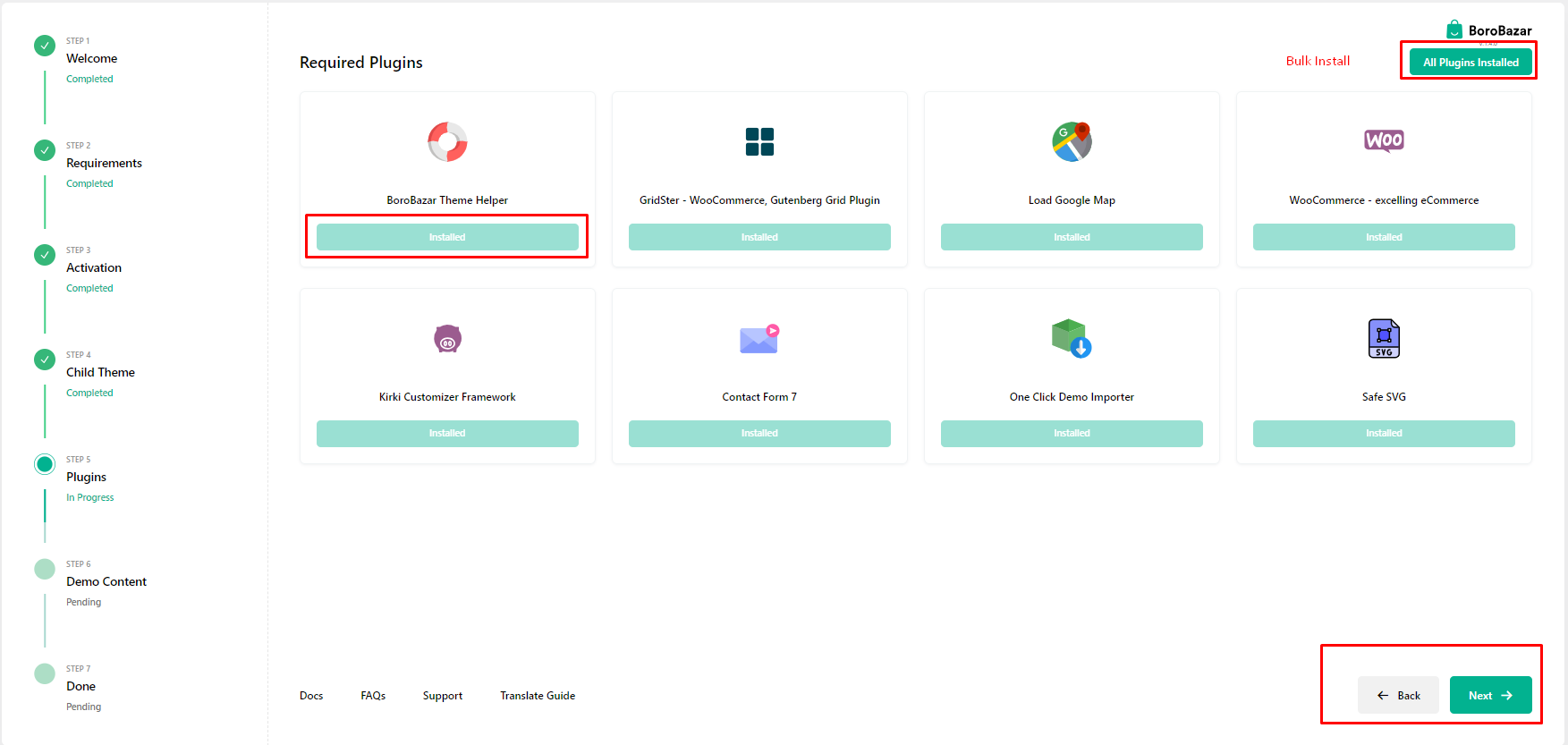1568x745 pixels.
Task: Open the Support link
Action: pos(443,696)
